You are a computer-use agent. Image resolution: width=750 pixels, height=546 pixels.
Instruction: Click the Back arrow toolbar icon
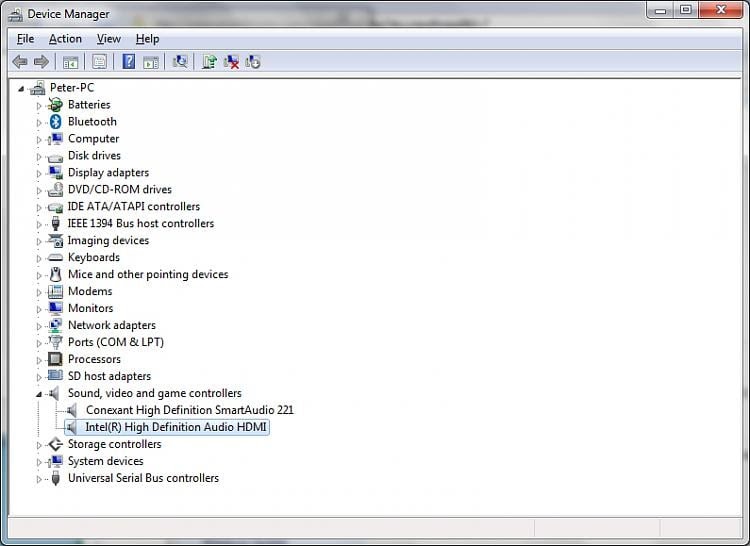20,62
